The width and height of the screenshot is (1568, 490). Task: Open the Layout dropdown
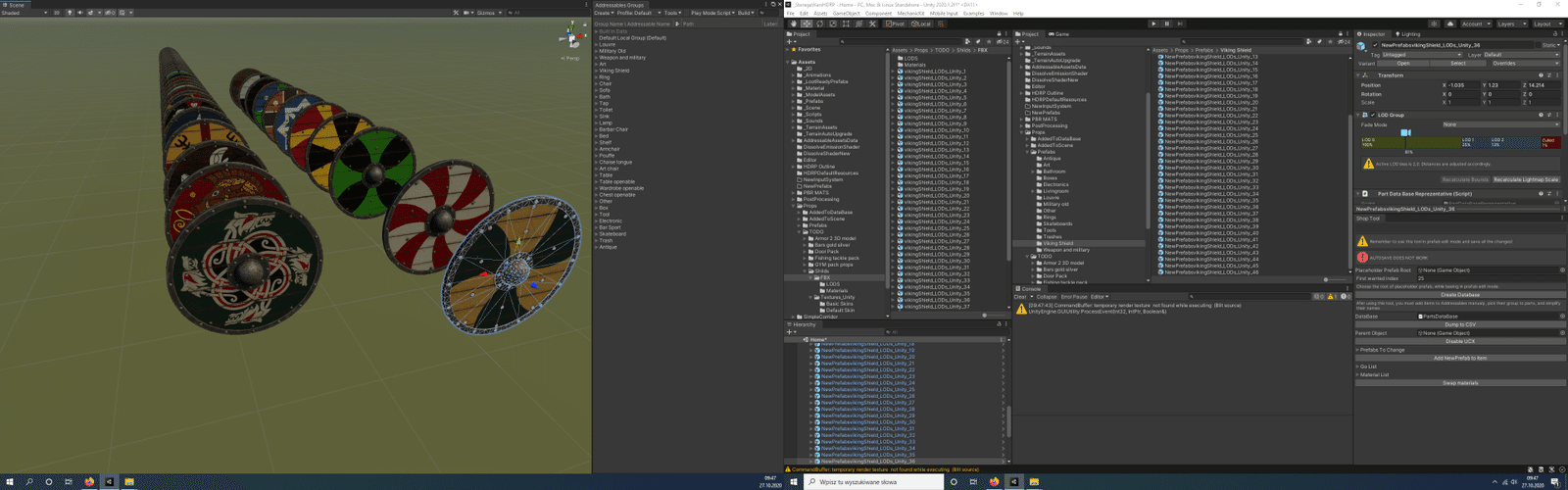[1547, 24]
